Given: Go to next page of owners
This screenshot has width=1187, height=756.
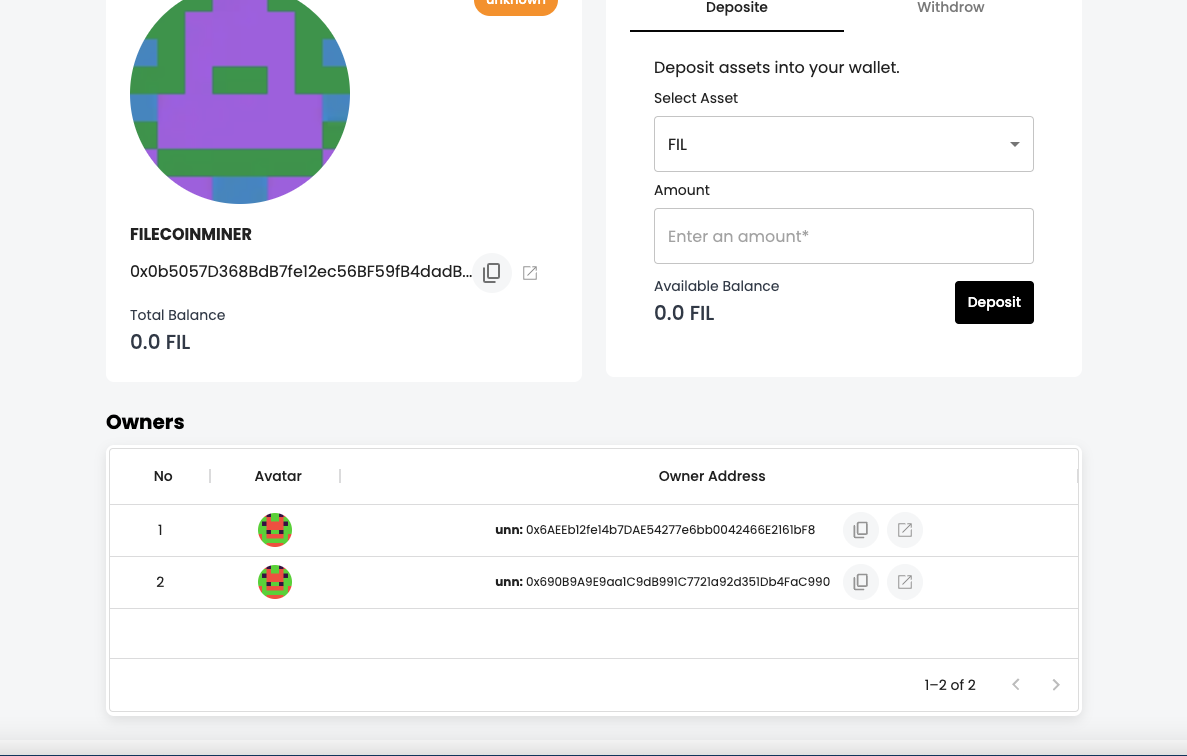Looking at the screenshot, I should (x=1056, y=684).
